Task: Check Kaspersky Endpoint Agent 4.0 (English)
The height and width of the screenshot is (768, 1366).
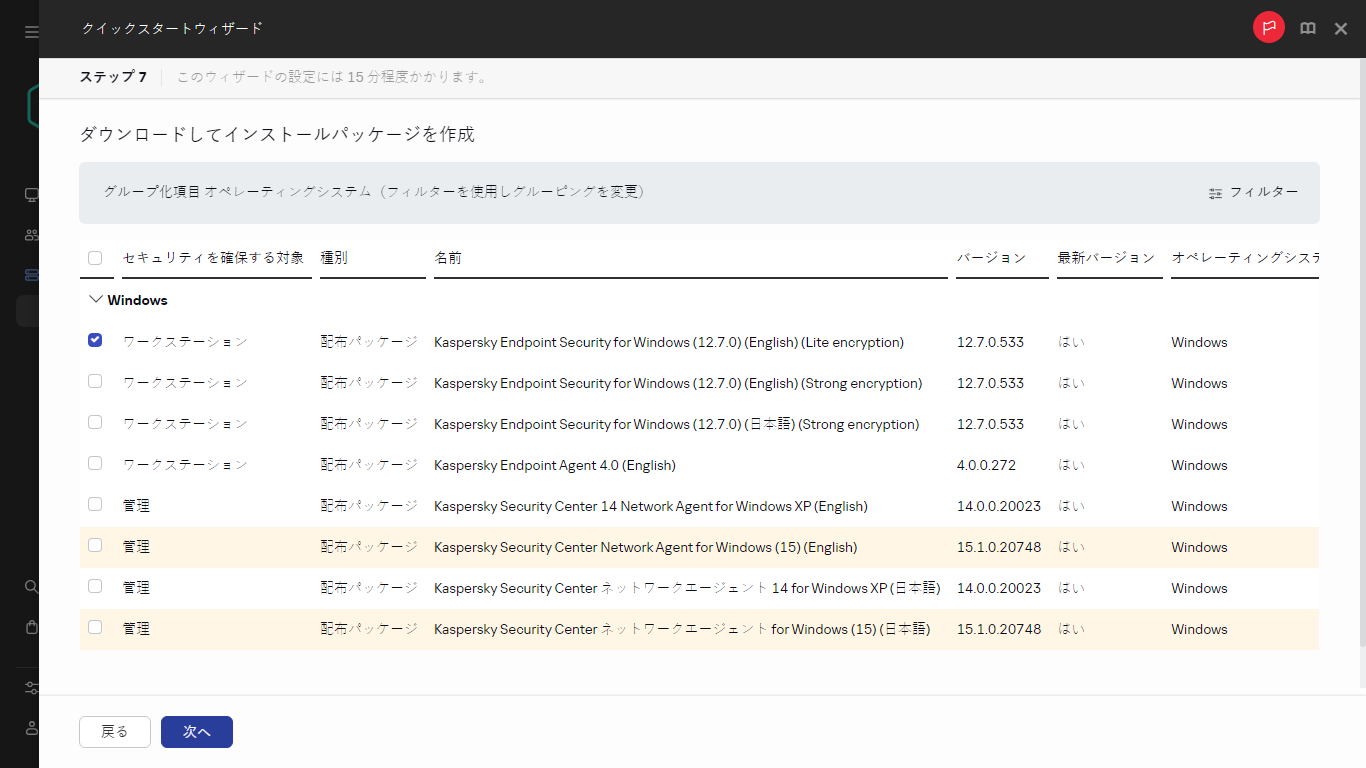Action: [x=95, y=463]
